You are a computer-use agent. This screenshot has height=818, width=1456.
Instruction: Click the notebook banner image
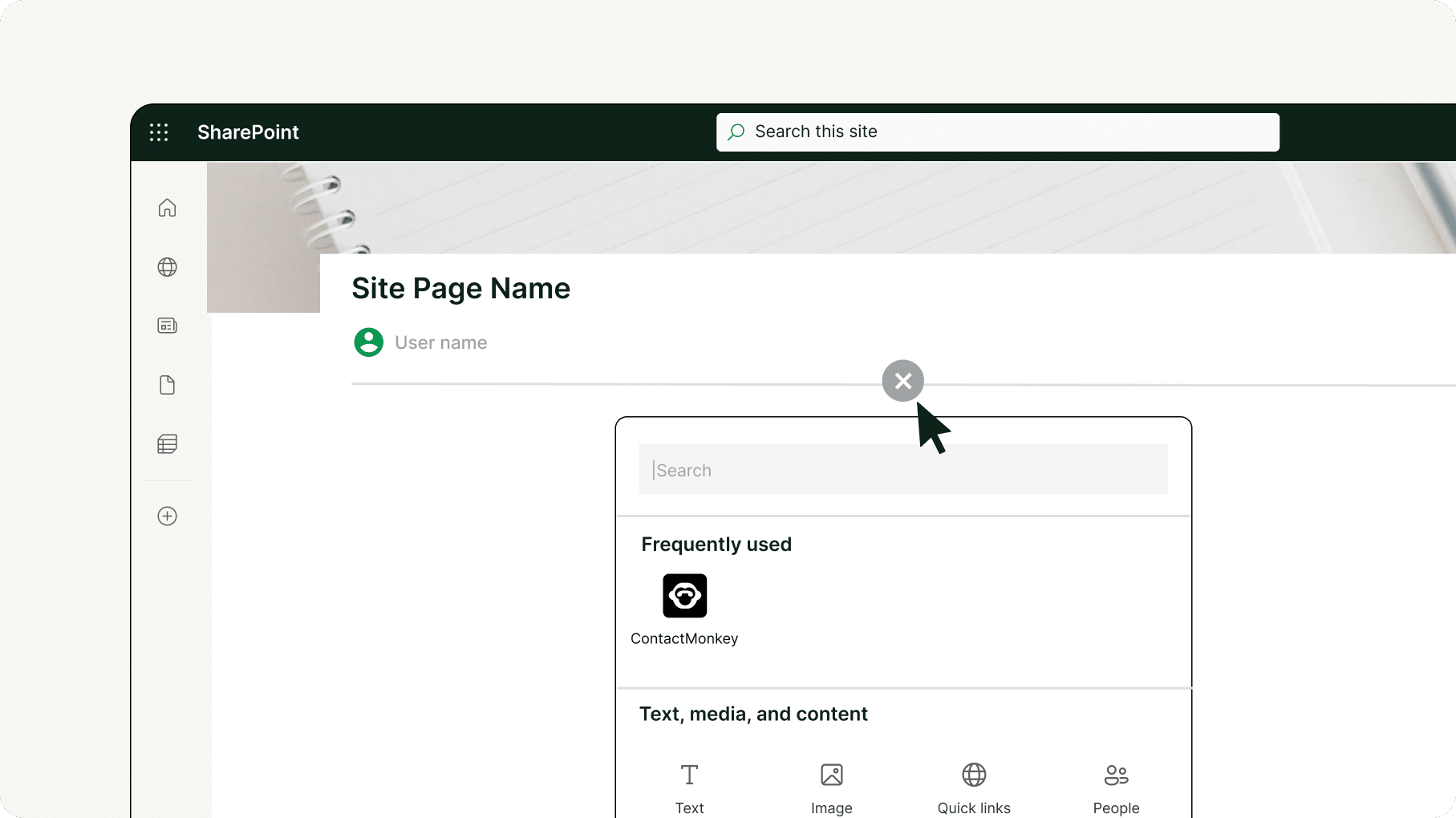(831, 208)
